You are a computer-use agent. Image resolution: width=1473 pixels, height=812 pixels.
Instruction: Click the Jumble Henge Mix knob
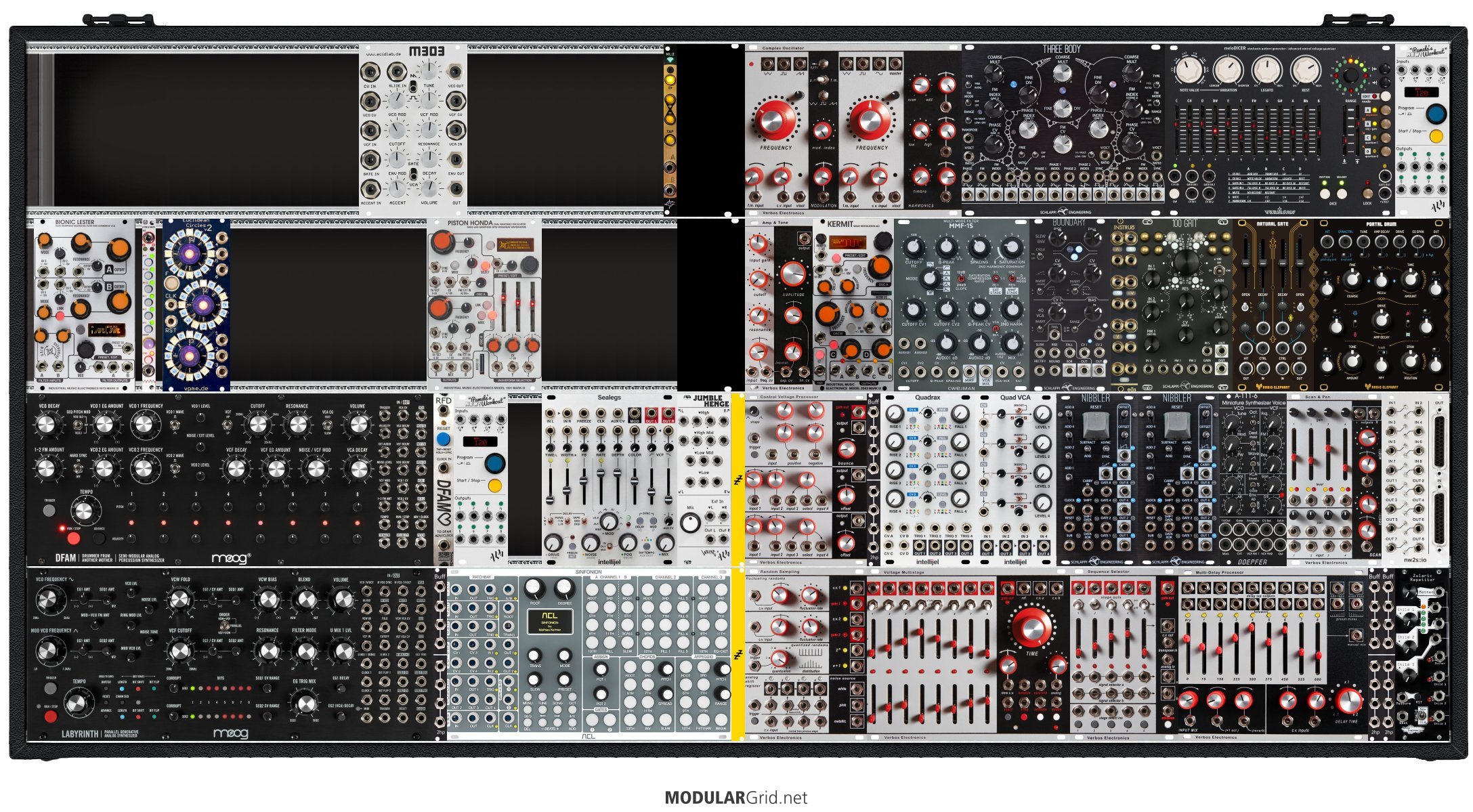[690, 523]
